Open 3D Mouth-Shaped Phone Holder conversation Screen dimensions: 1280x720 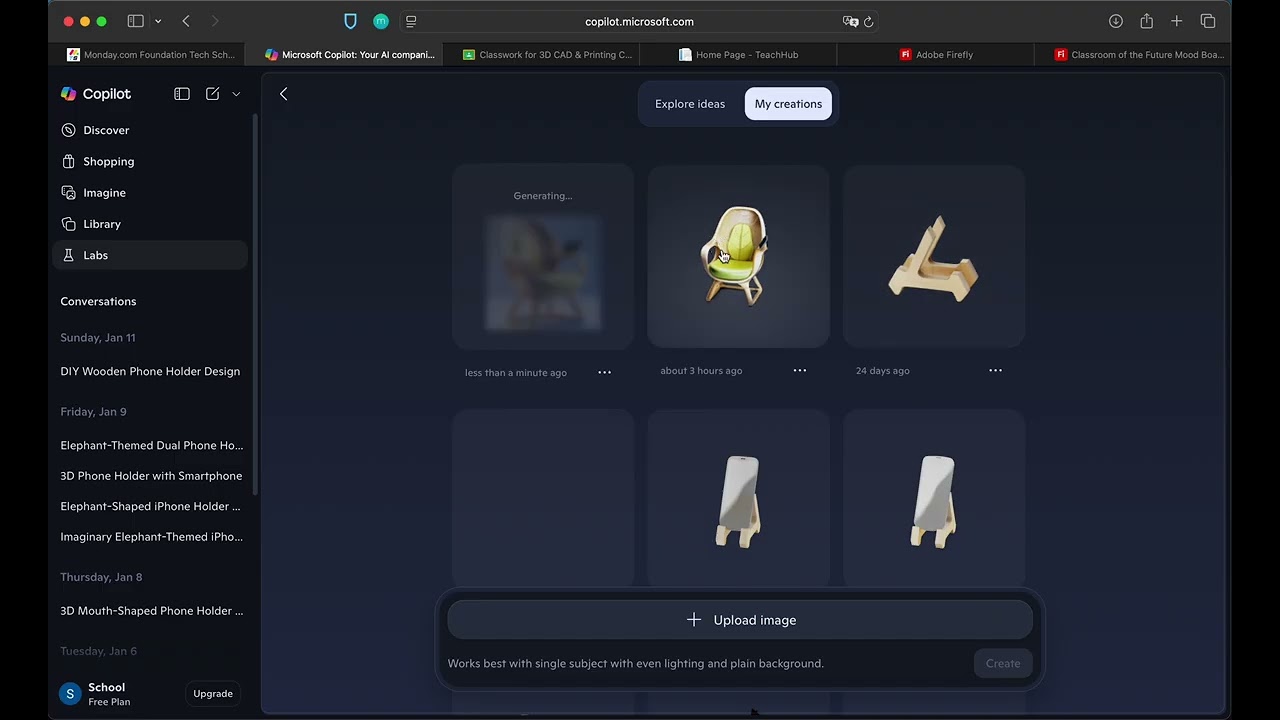(151, 611)
